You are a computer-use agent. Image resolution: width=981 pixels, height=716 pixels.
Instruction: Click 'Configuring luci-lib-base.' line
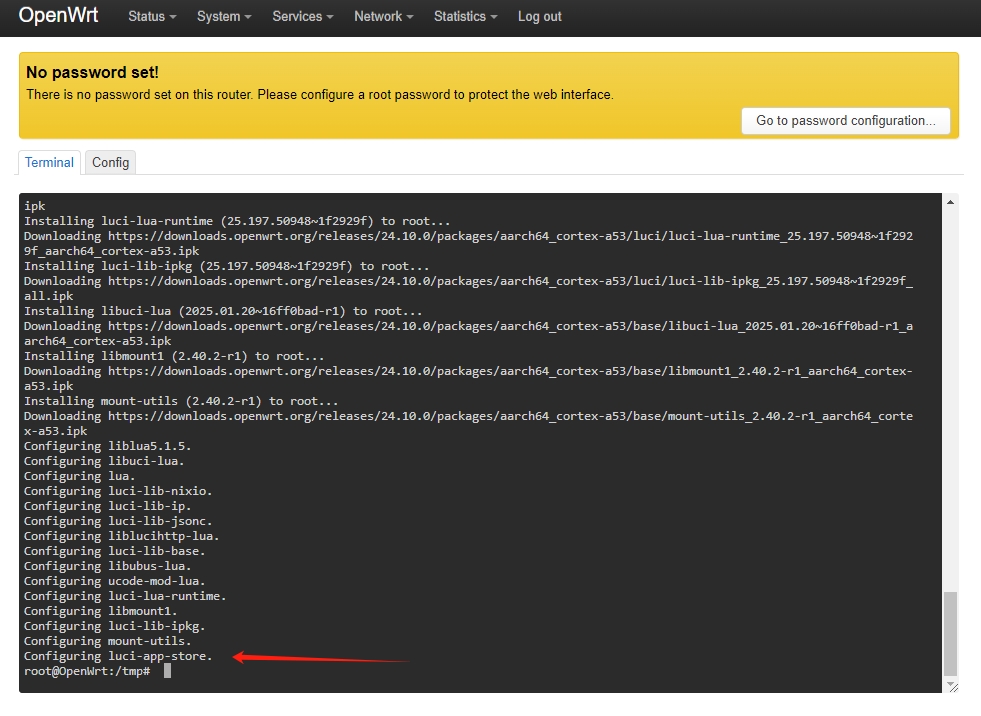114,551
